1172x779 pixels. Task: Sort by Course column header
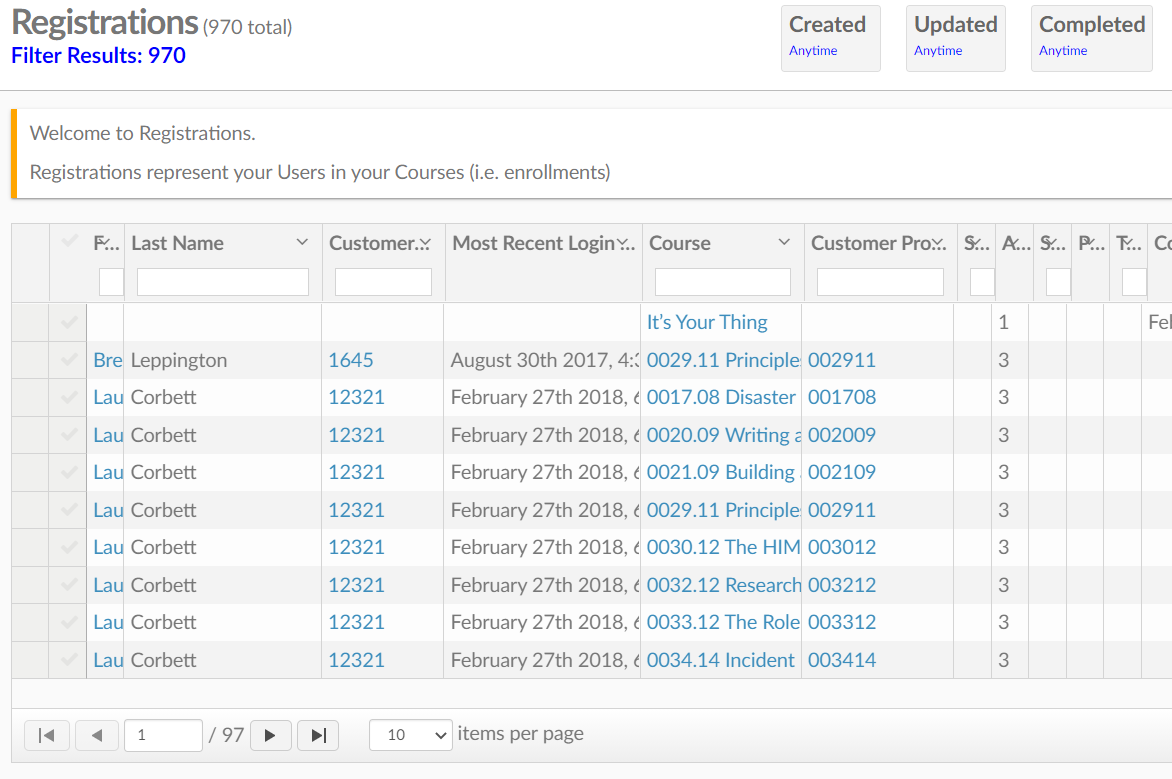point(679,243)
